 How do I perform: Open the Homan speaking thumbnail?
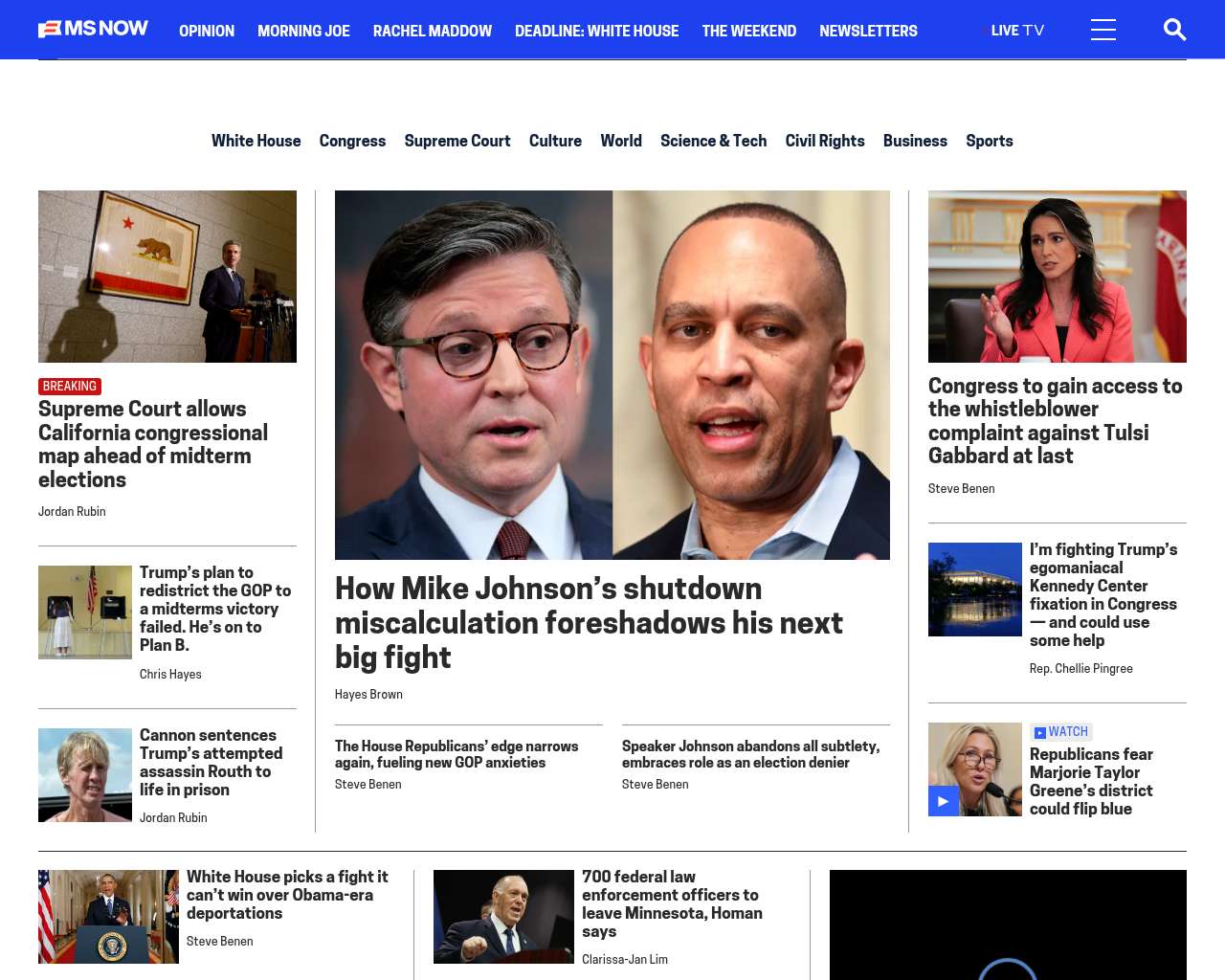tap(503, 917)
